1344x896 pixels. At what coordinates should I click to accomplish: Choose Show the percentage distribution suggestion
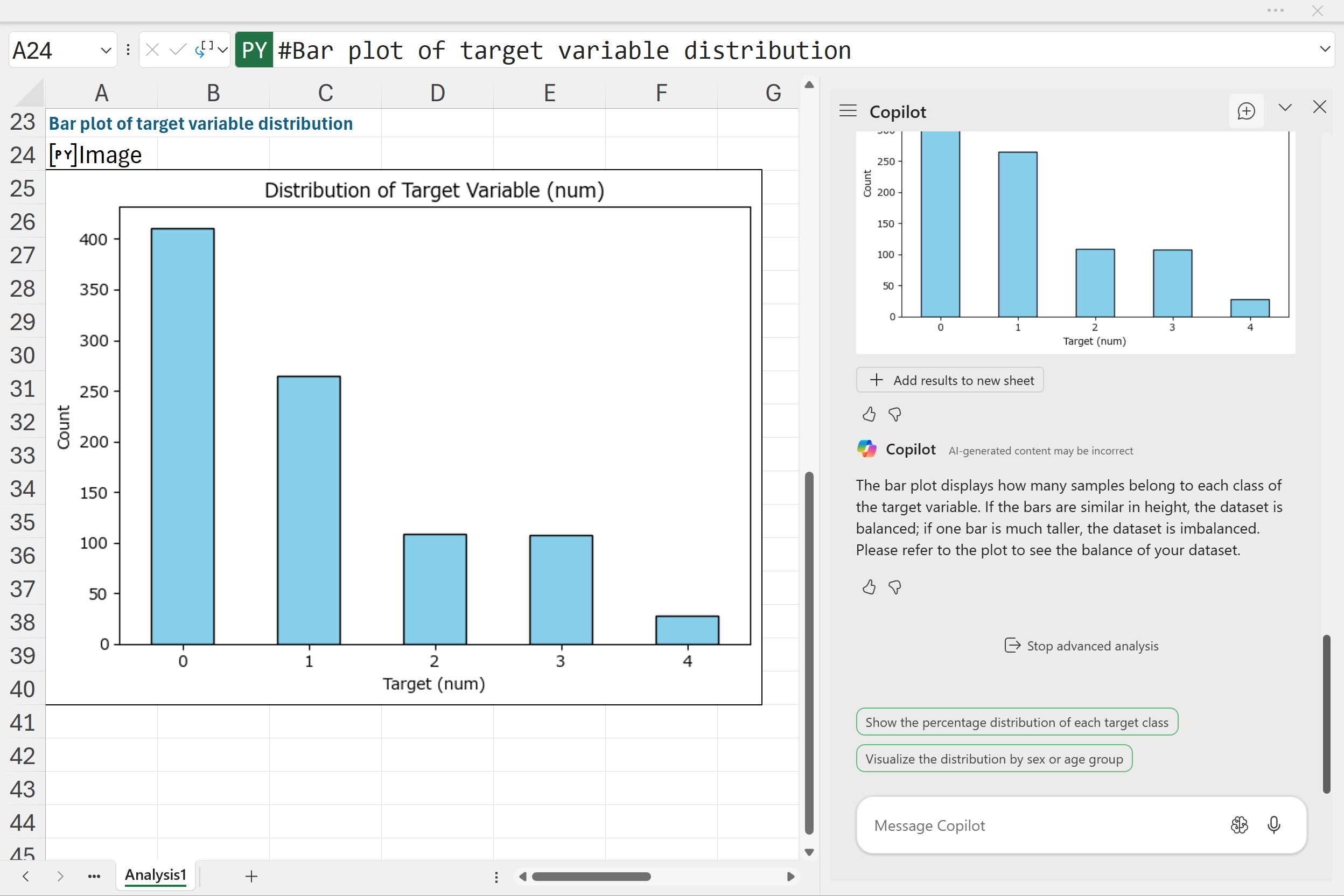point(1017,722)
